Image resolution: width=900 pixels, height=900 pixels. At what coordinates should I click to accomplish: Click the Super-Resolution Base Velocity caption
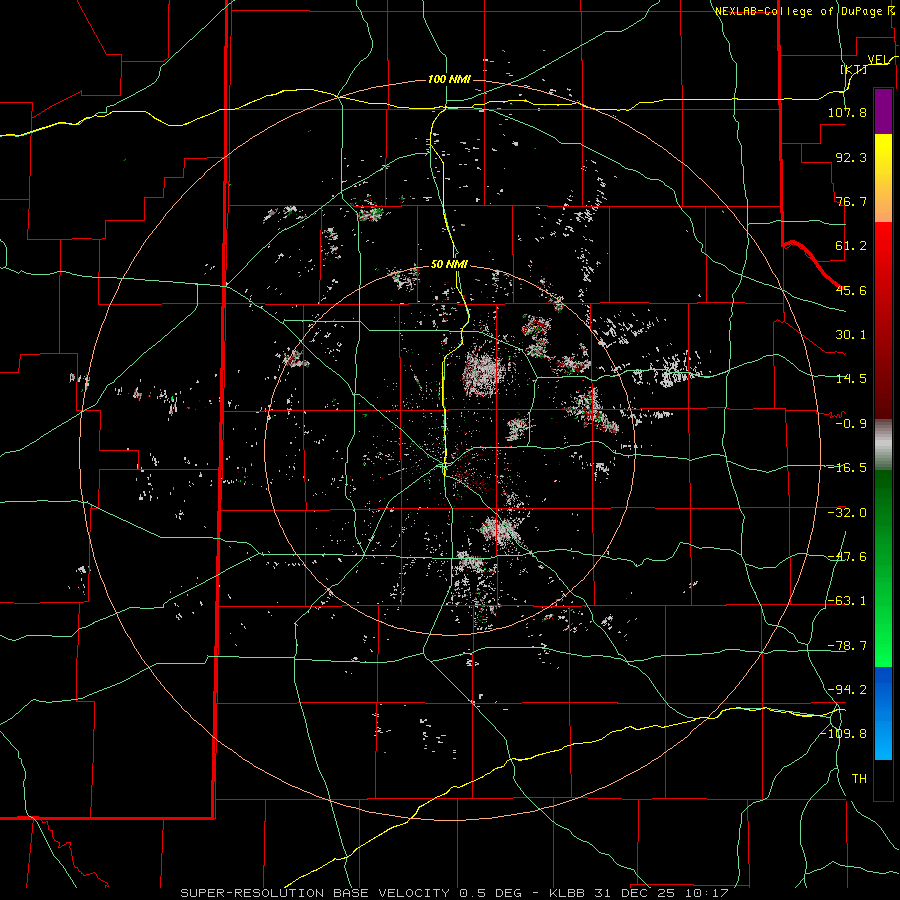[x=454, y=893]
